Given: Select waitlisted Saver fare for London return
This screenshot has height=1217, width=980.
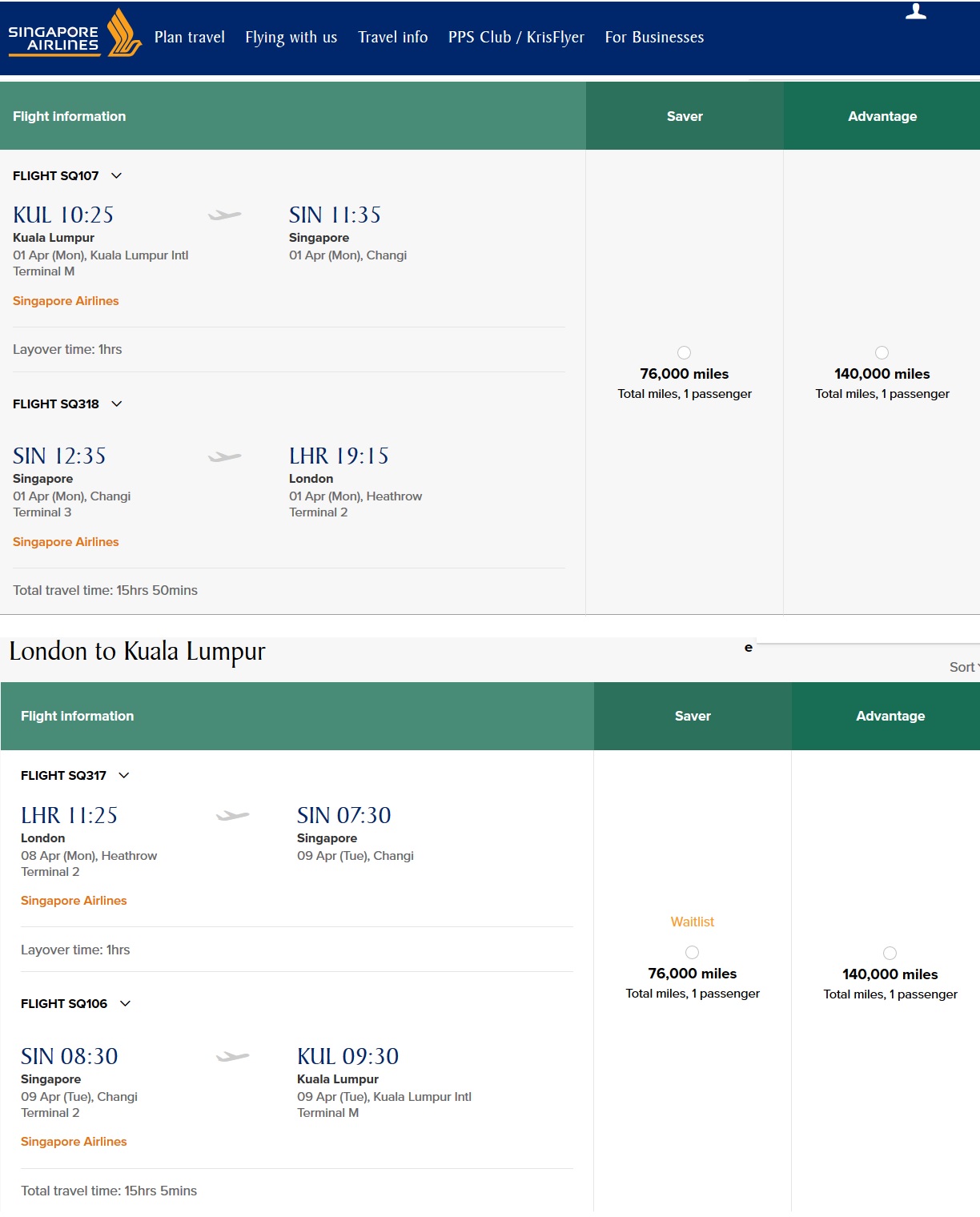Looking at the screenshot, I should click(693, 952).
